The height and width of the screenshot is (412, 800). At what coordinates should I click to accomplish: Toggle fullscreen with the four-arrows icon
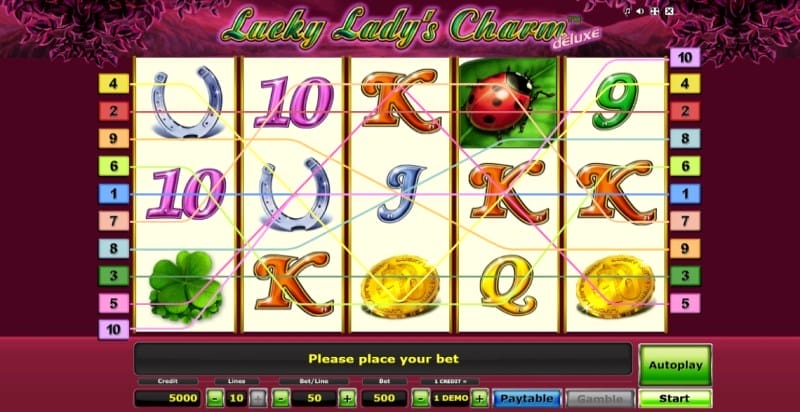point(655,11)
